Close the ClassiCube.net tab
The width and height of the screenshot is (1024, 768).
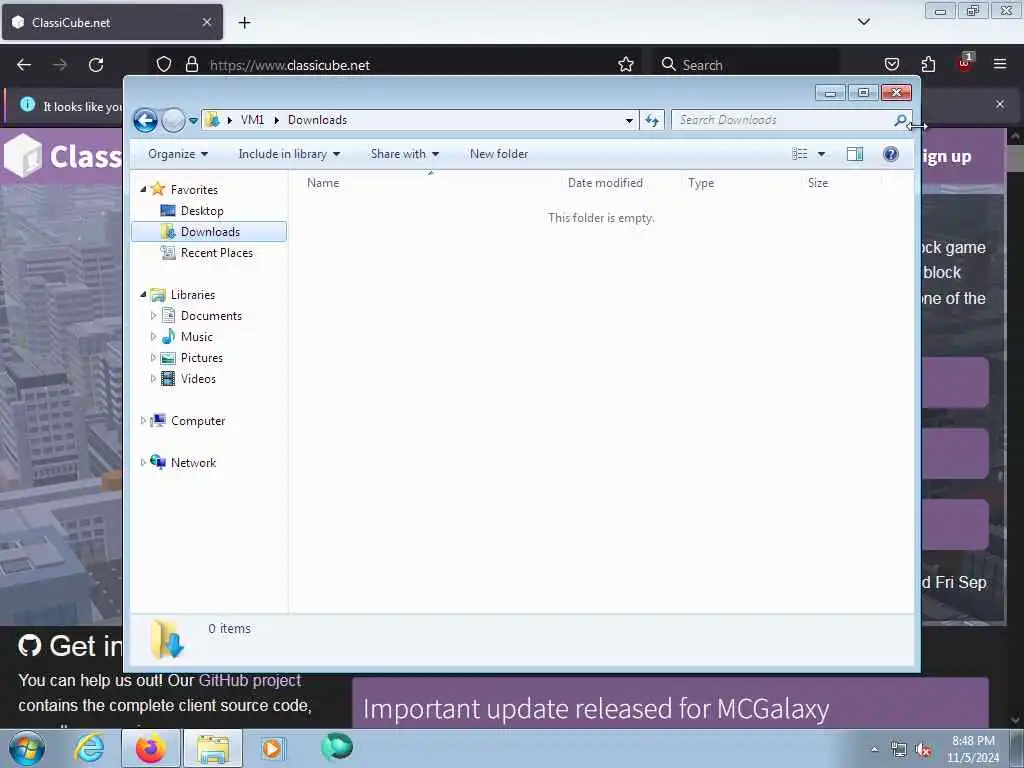point(206,22)
